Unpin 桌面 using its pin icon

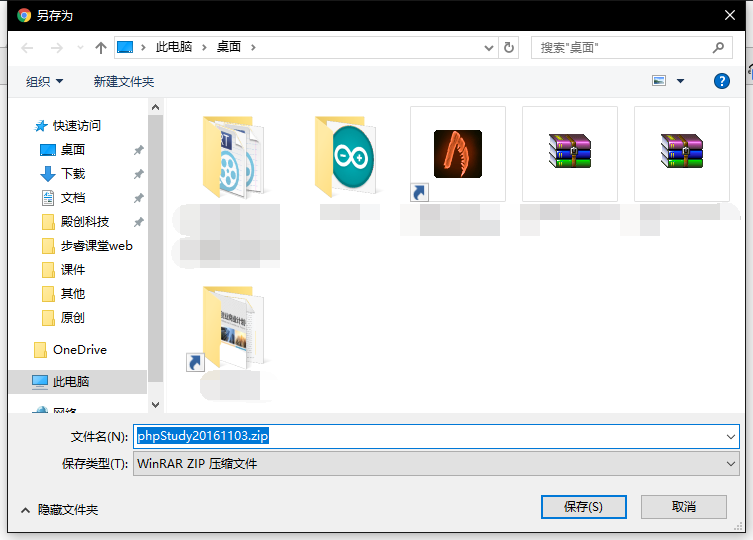coord(139,150)
